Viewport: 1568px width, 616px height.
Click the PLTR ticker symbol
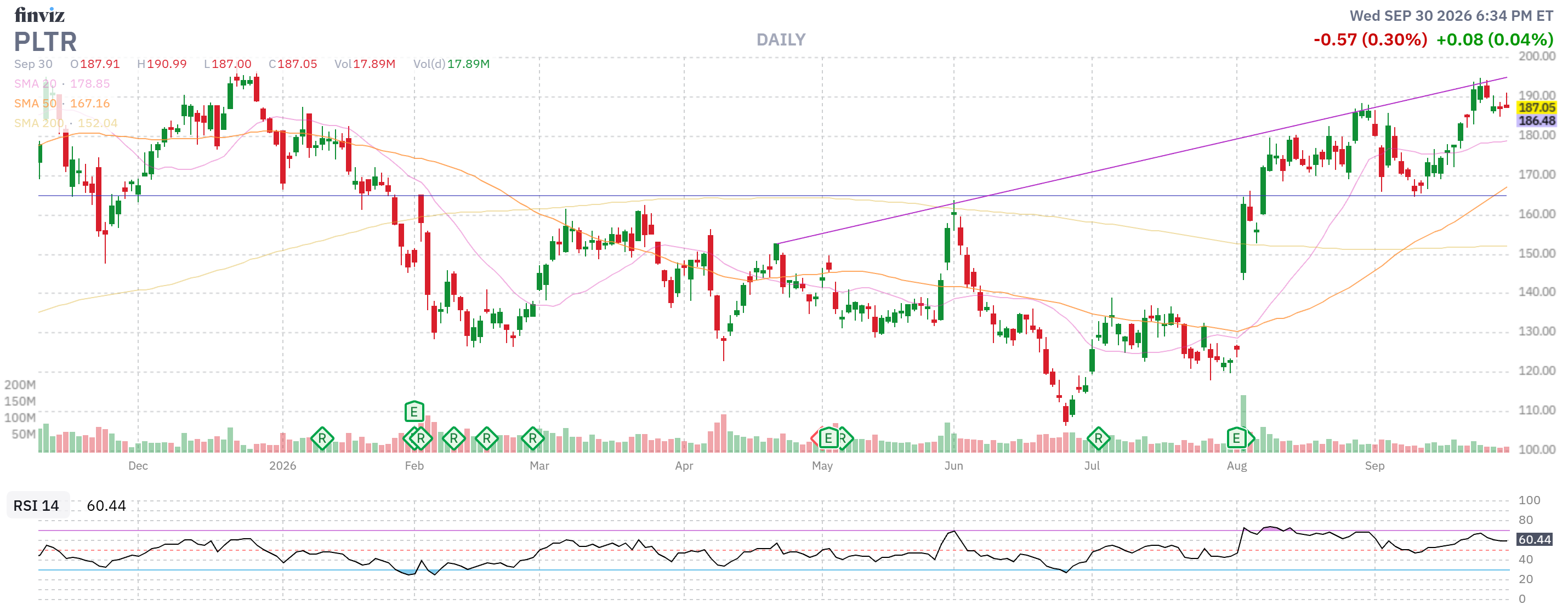point(46,42)
